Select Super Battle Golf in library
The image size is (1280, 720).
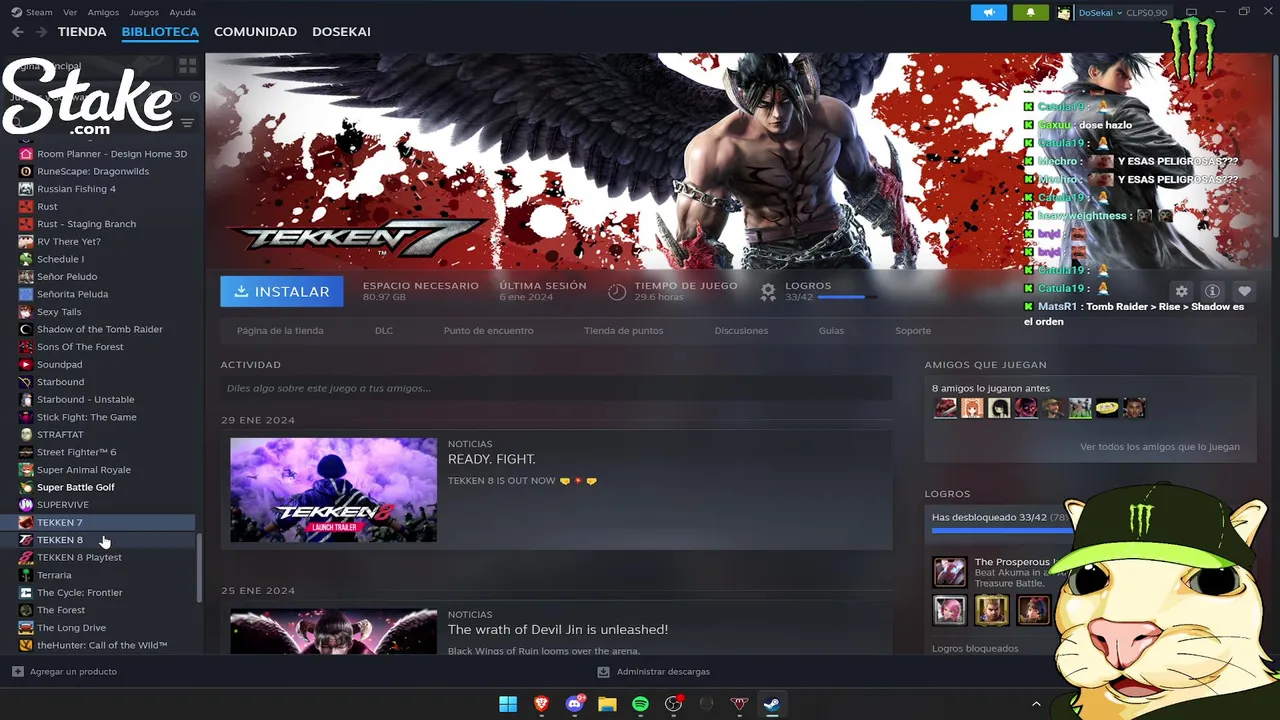coord(98,487)
